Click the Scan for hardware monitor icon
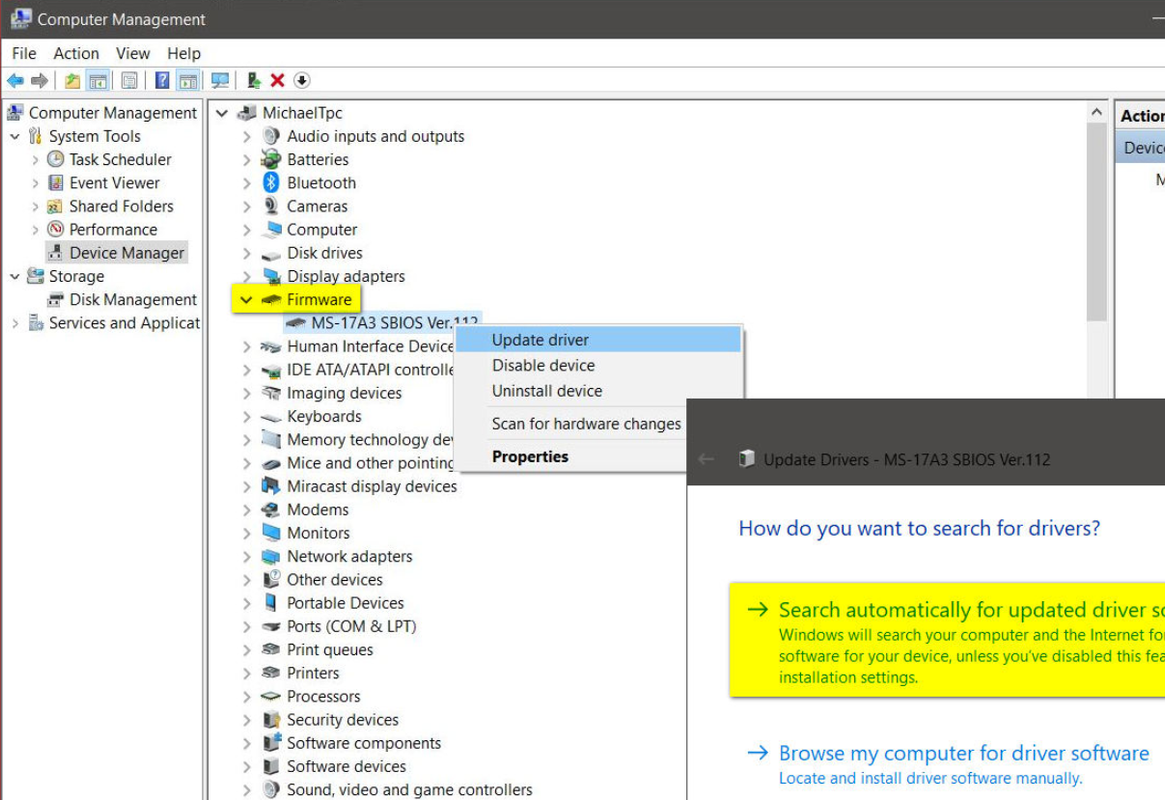 (x=220, y=80)
